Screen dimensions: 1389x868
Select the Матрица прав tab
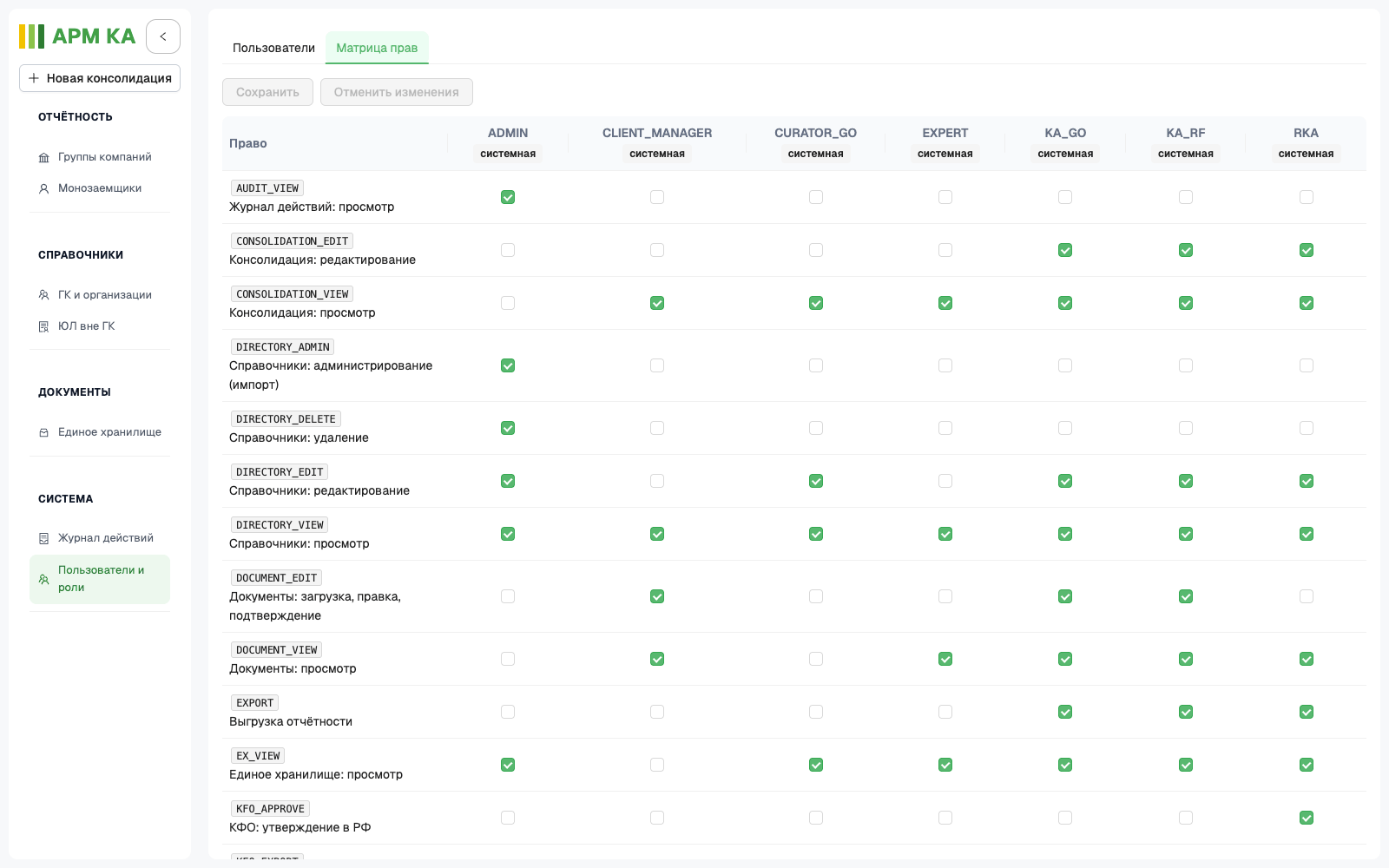click(x=377, y=48)
